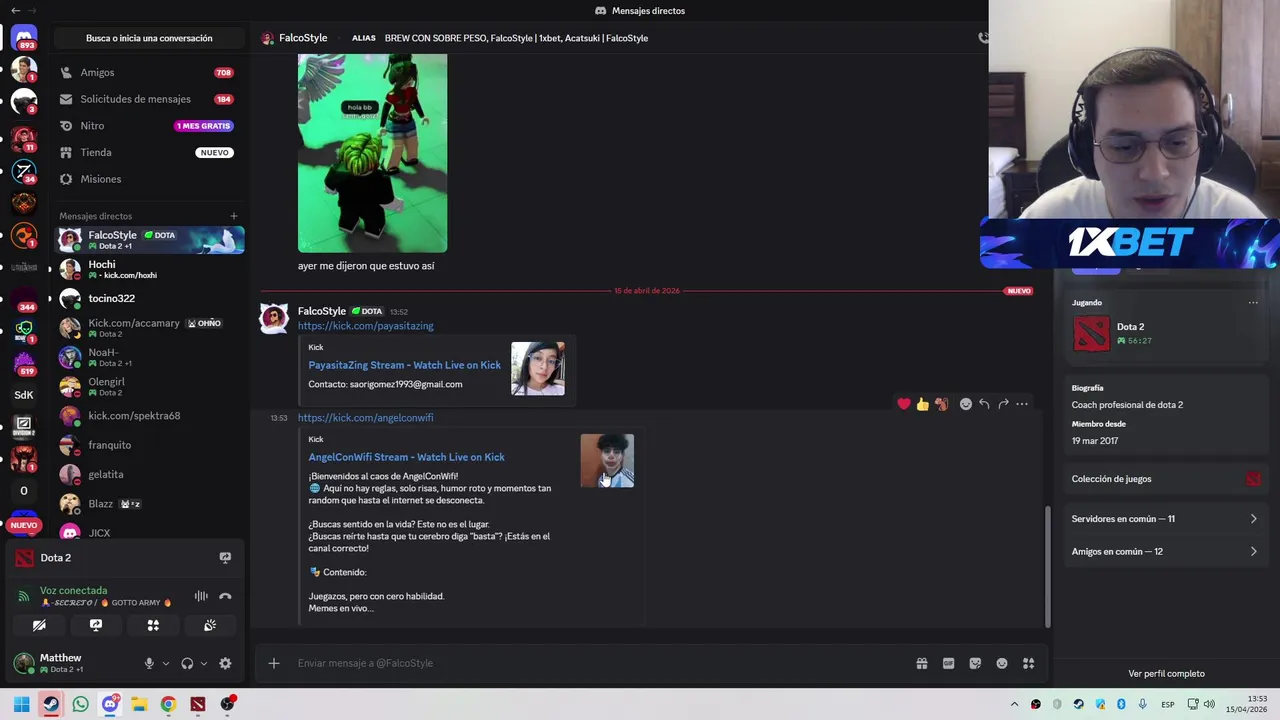Create new DM with plus icon

click(x=233, y=216)
